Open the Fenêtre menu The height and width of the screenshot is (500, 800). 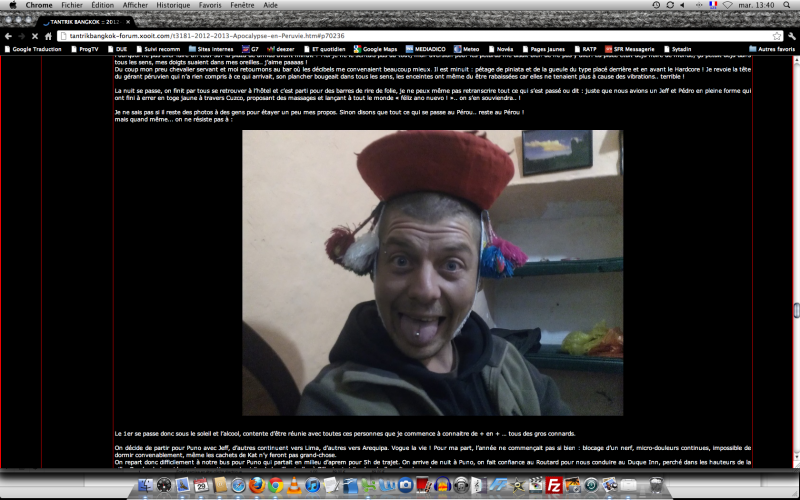tap(242, 5)
